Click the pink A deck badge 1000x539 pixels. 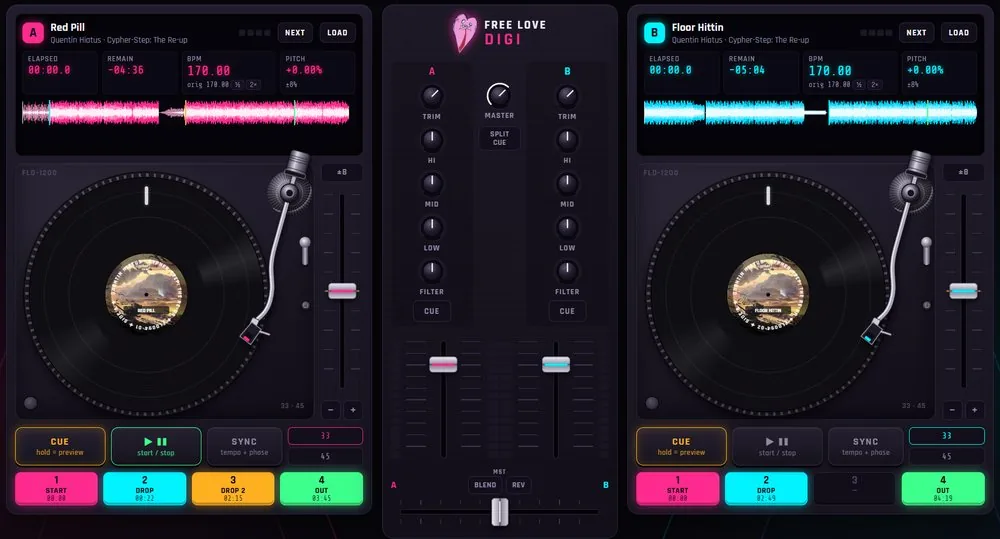coord(33,33)
